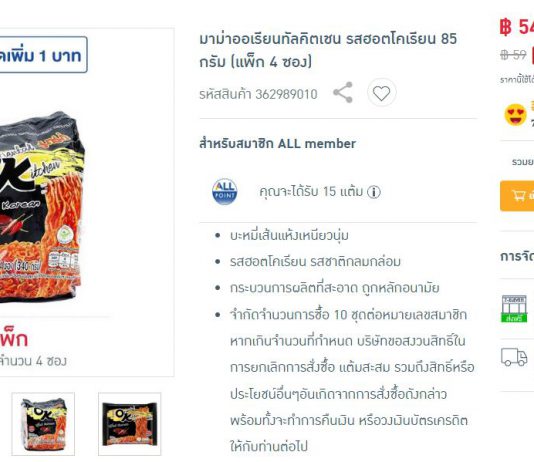Click the product title มาม่าออเรียนทัลคิตเชน
534x462 pixels.
pyautogui.click(x=328, y=50)
